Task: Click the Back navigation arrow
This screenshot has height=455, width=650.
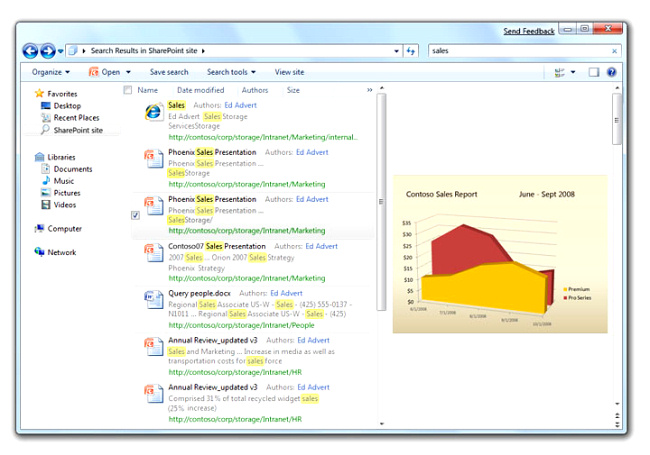Action: coord(30,51)
